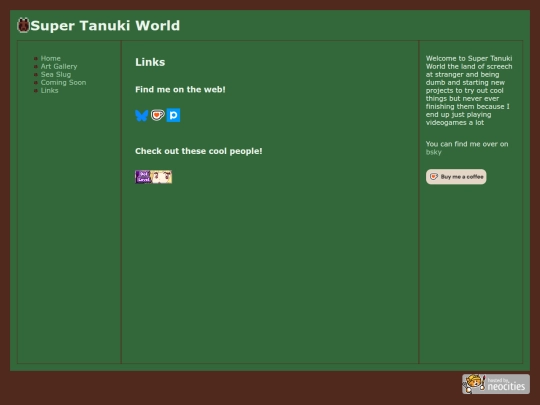The height and width of the screenshot is (405, 540).
Task: Click the 'Welcome to Super Tanuki World' paragraph
Action: point(469,90)
